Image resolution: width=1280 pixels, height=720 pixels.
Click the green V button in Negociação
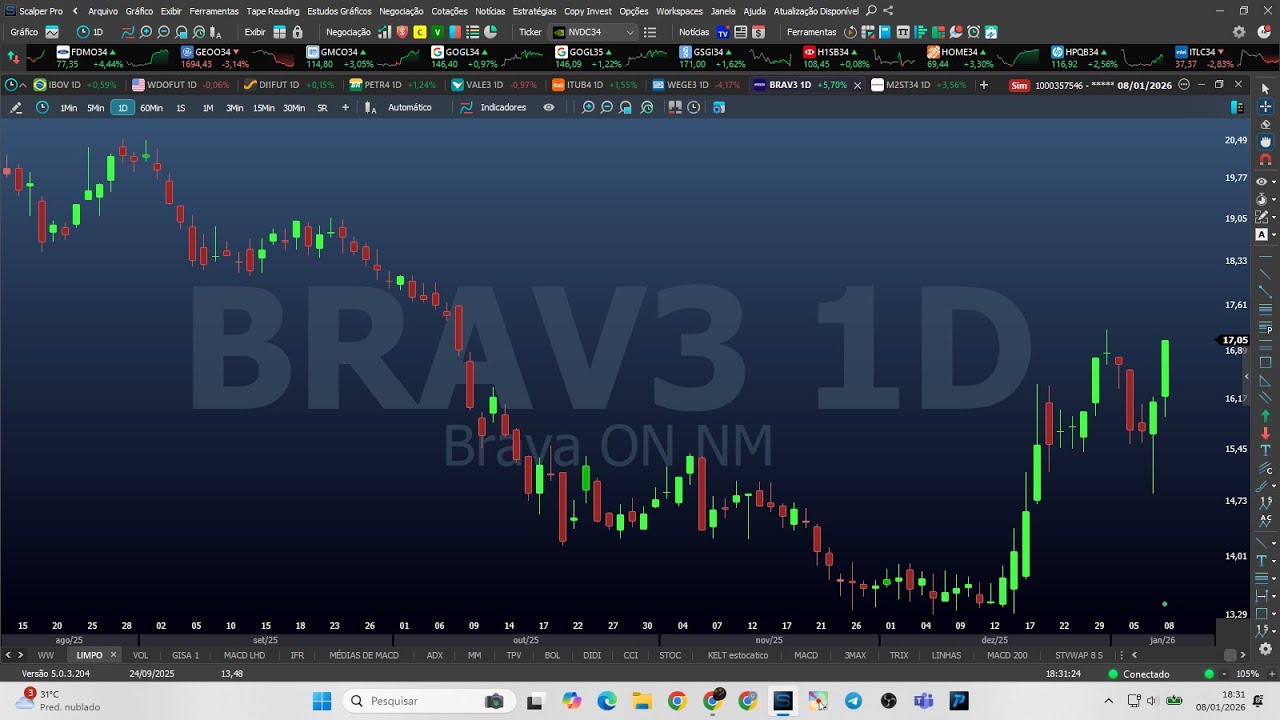[x=437, y=32]
